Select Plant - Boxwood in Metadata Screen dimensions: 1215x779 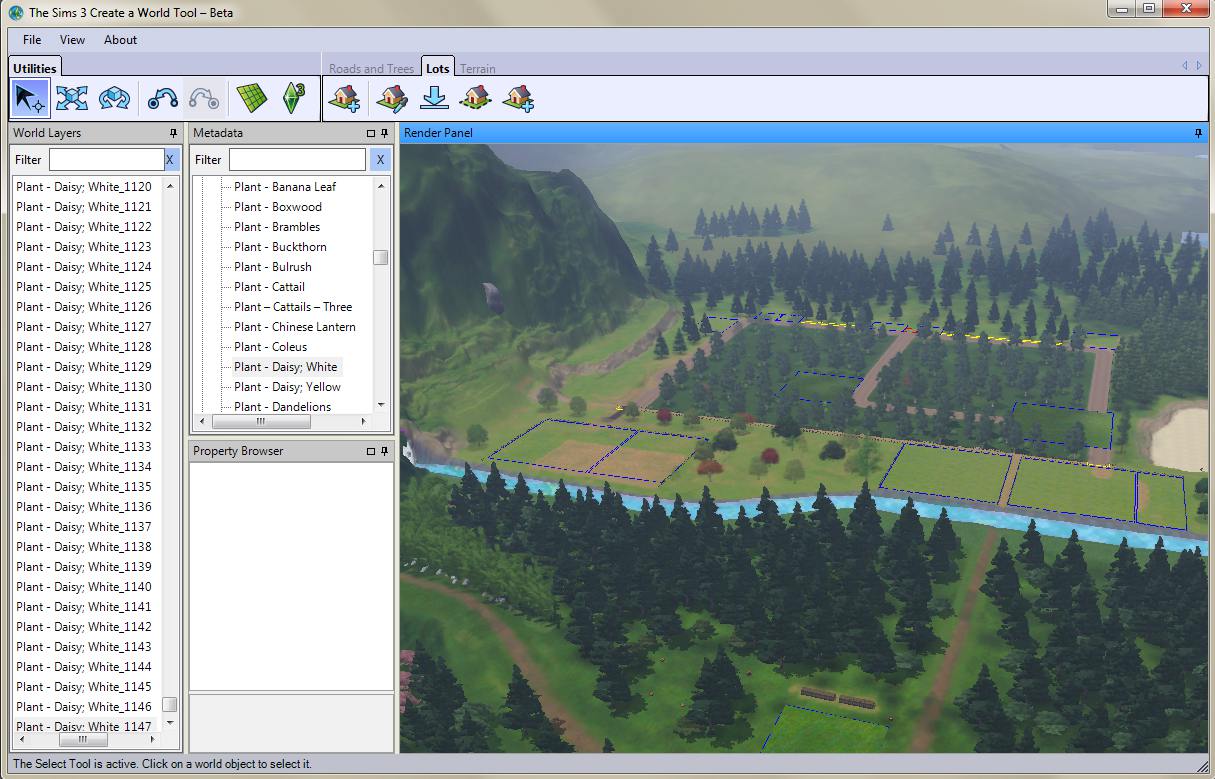pos(278,207)
